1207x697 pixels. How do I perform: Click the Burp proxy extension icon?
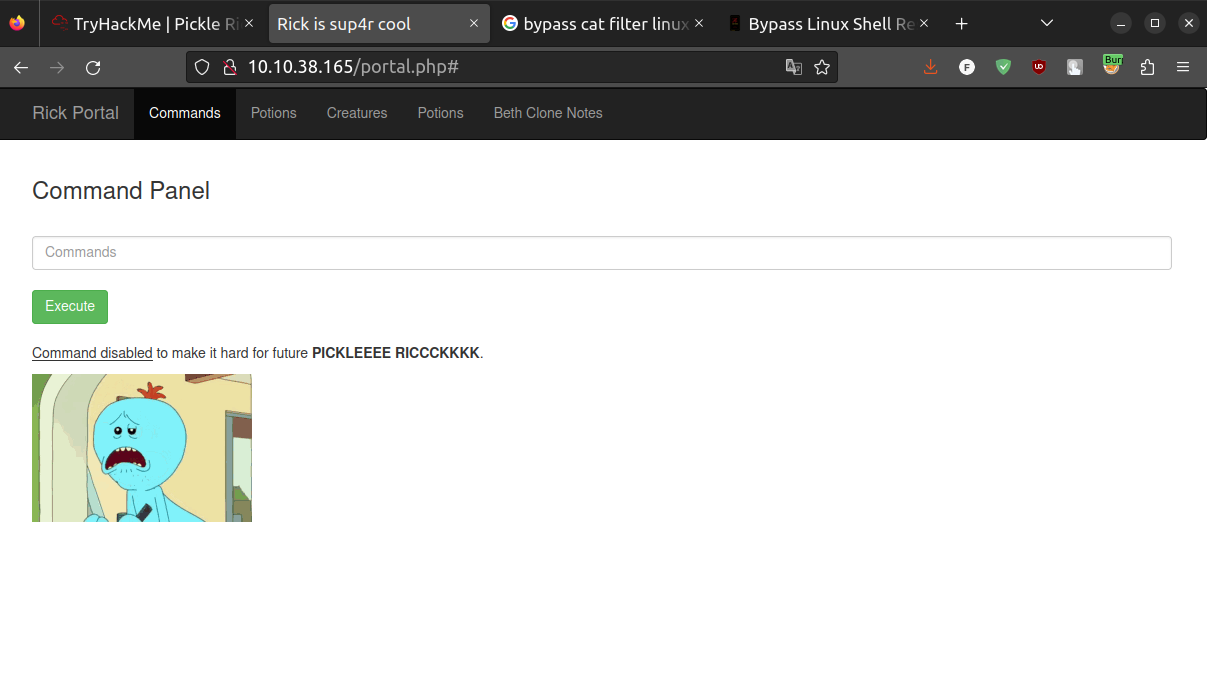point(1112,65)
